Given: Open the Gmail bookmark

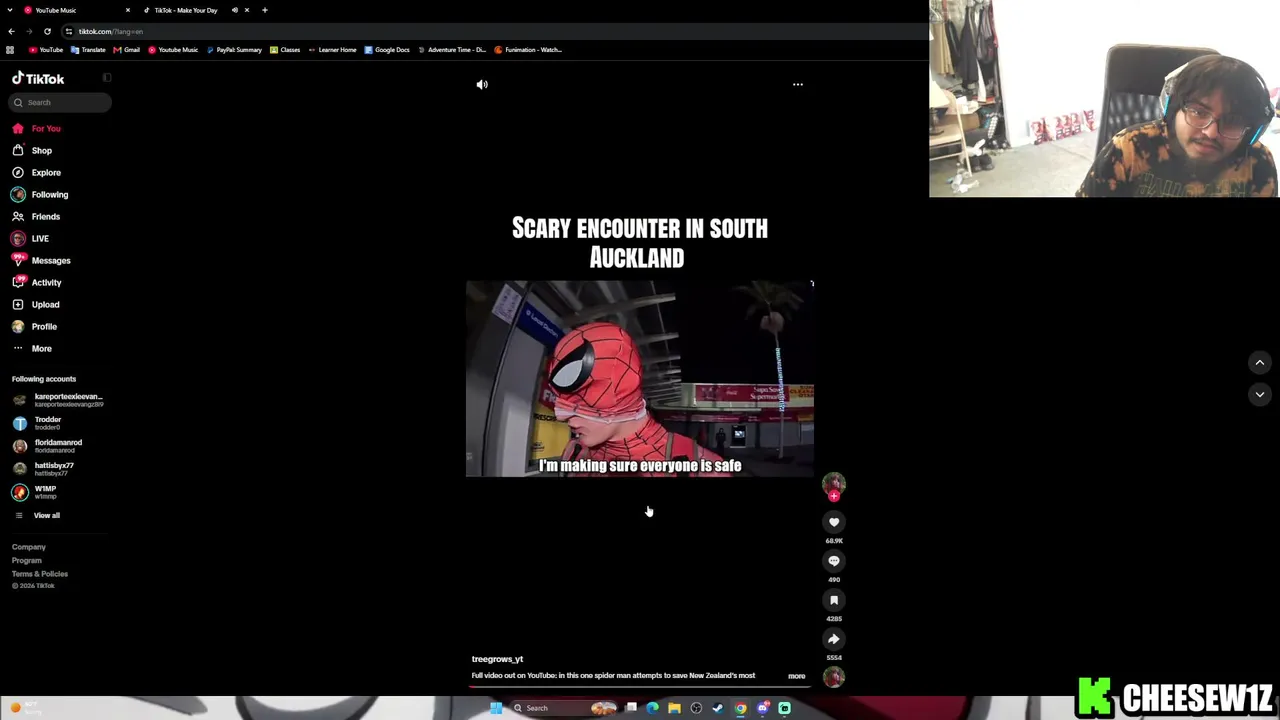Looking at the screenshot, I should (127, 50).
